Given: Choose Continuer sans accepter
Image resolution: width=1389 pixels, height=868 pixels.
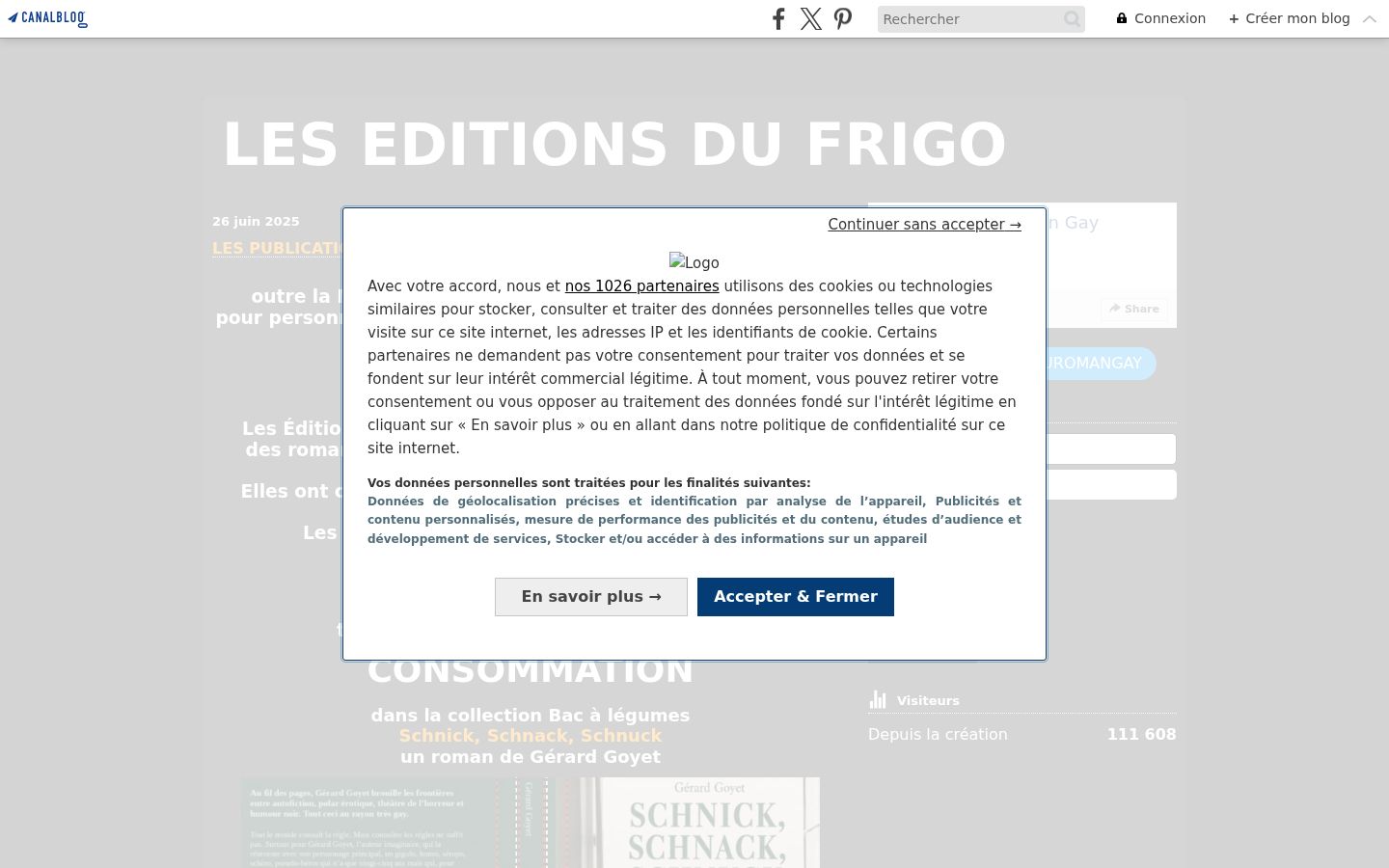Looking at the screenshot, I should pos(924,225).
